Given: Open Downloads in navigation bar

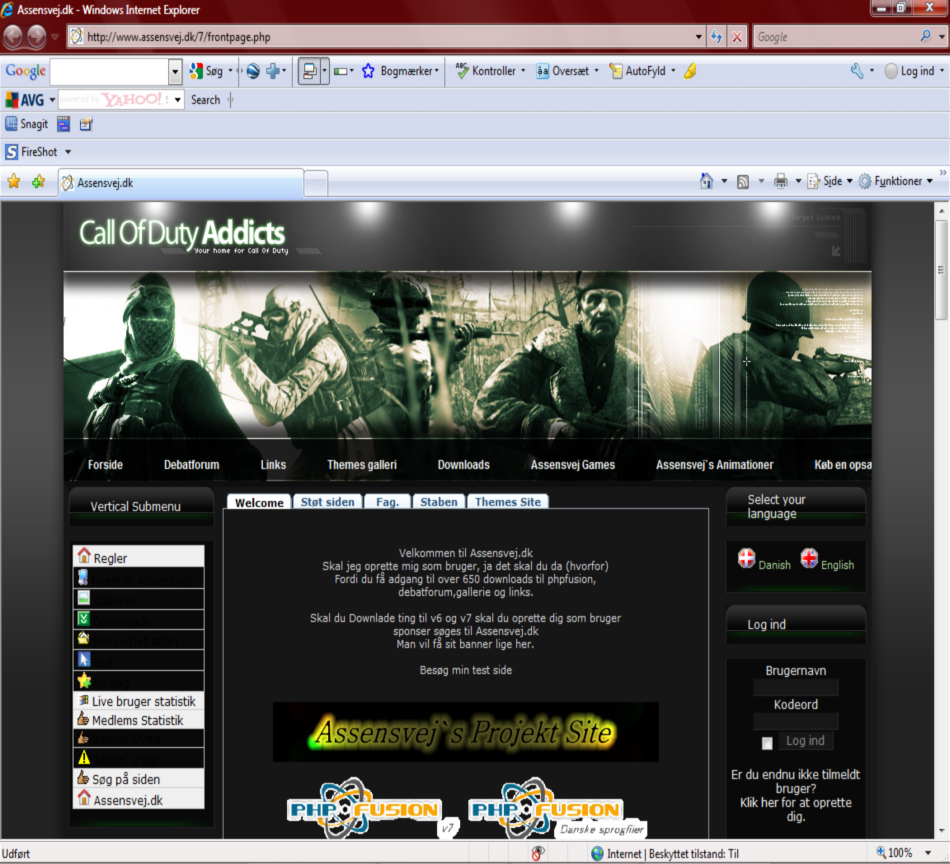Looking at the screenshot, I should click(x=463, y=465).
